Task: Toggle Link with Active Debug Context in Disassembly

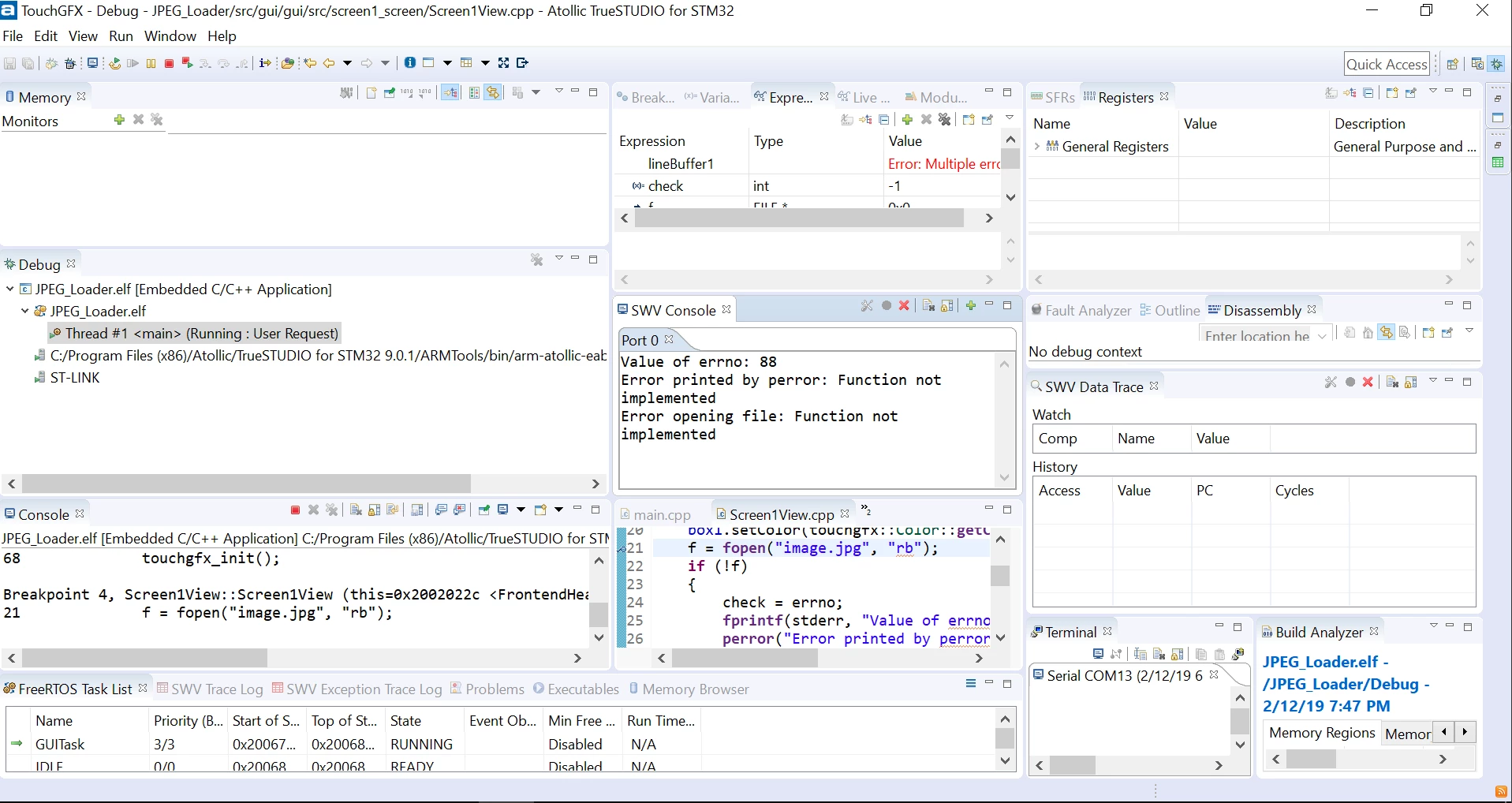Action: pyautogui.click(x=1386, y=333)
